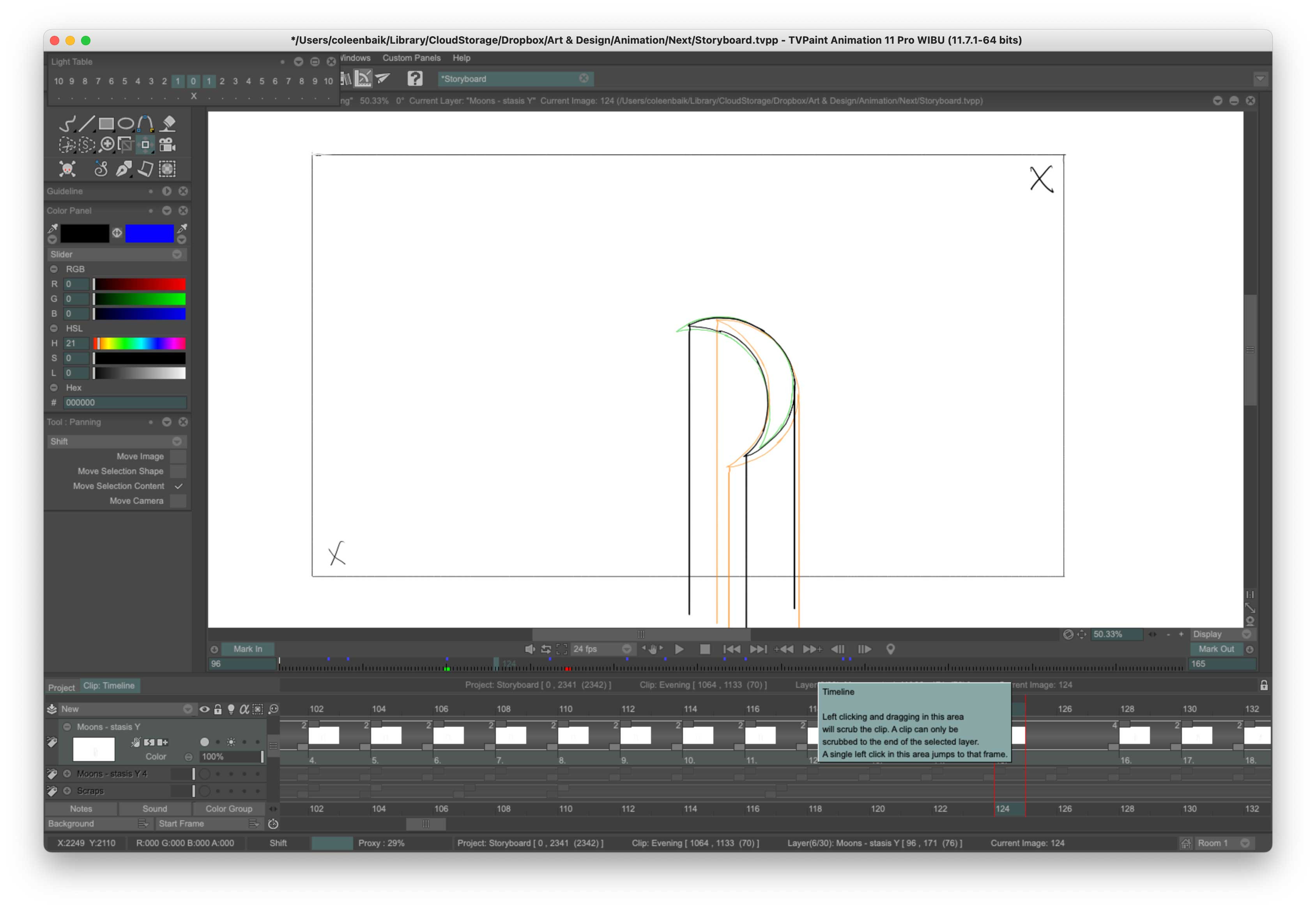This screenshot has height=910, width=1316.
Task: Switch to the Project tab
Action: tap(61, 687)
